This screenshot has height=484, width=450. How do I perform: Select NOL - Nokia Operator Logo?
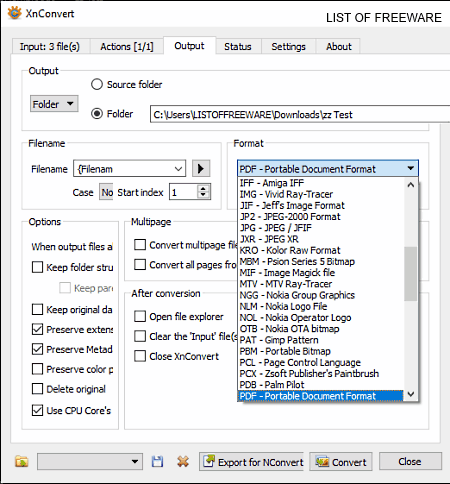321,317
